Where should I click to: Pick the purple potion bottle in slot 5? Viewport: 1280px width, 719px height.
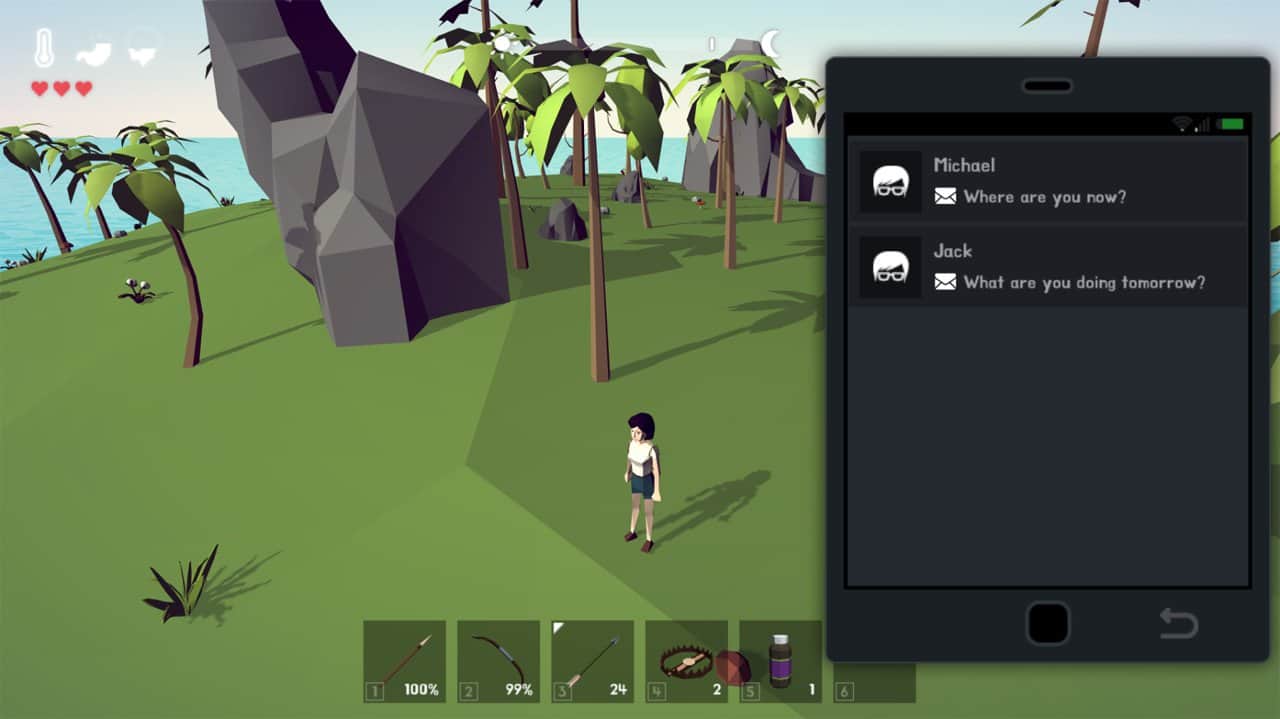point(780,660)
